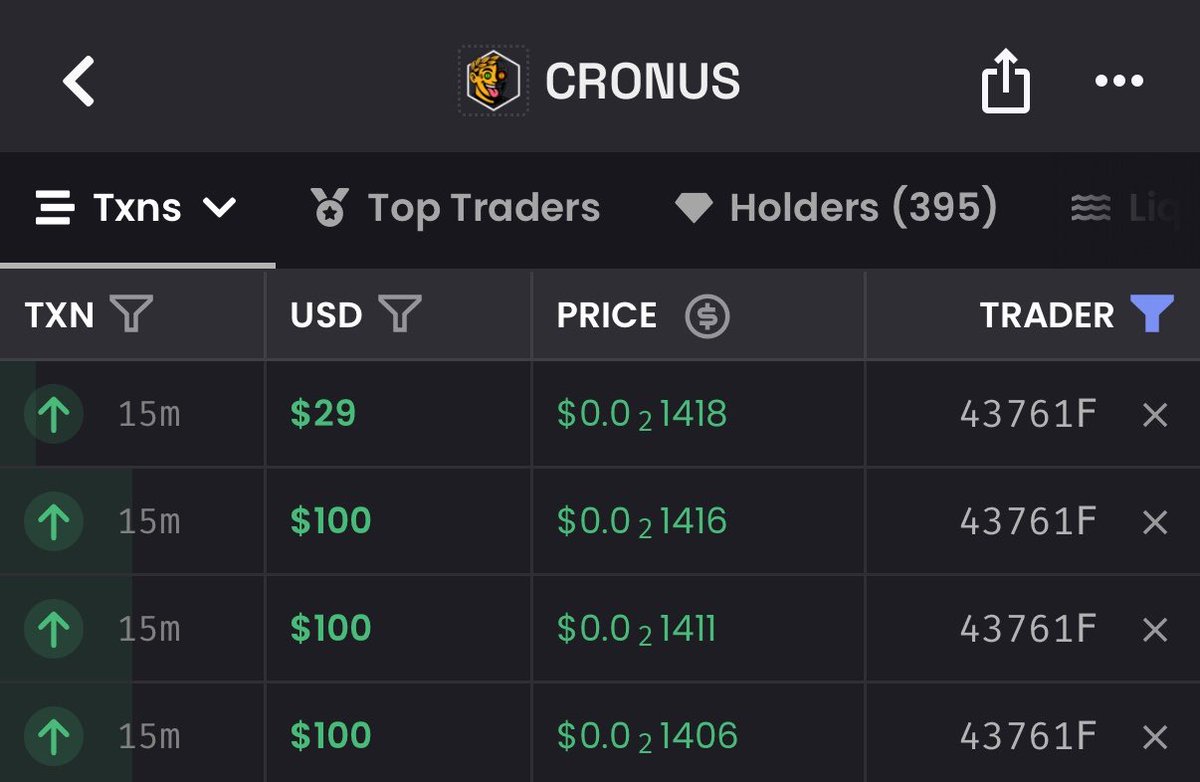
Task: Tap green buy arrow on $0.0₂1411 row
Action: [53, 629]
